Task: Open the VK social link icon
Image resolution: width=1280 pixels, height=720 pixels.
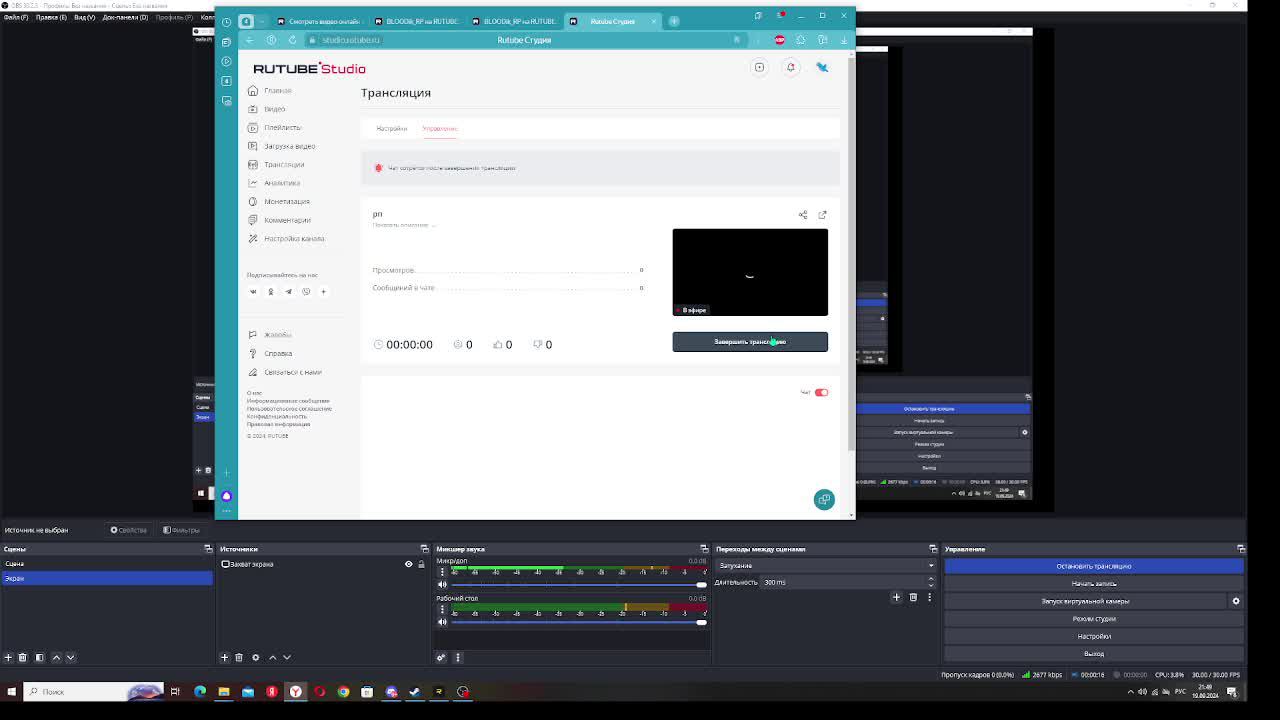Action: click(253, 292)
